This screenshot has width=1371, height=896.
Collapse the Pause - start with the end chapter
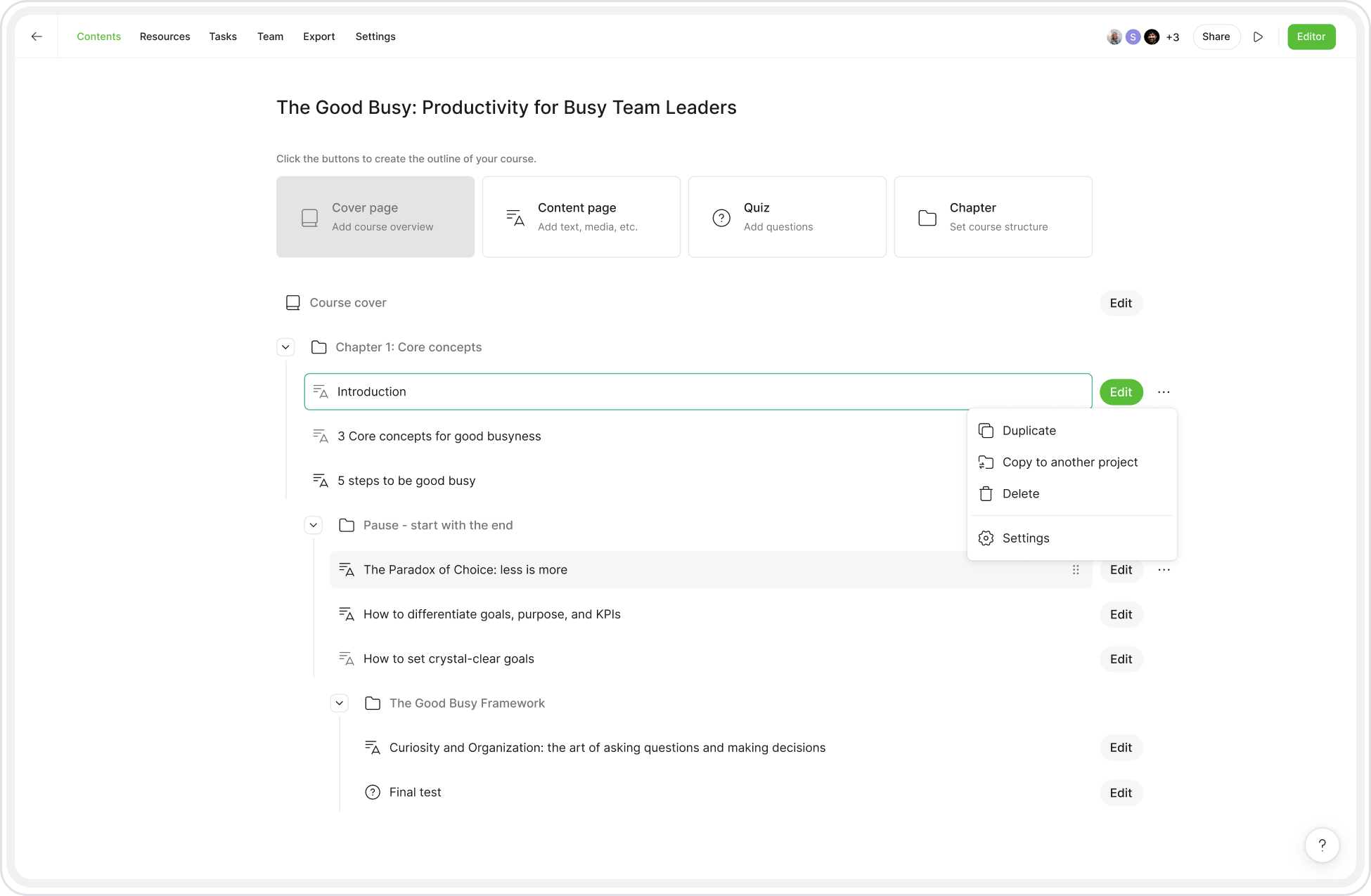[x=314, y=525]
